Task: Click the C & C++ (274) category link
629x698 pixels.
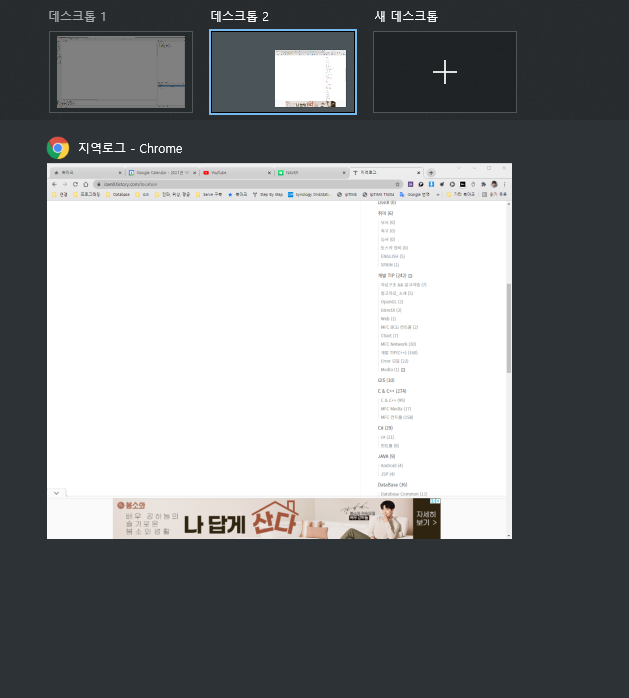Action: click(x=392, y=391)
